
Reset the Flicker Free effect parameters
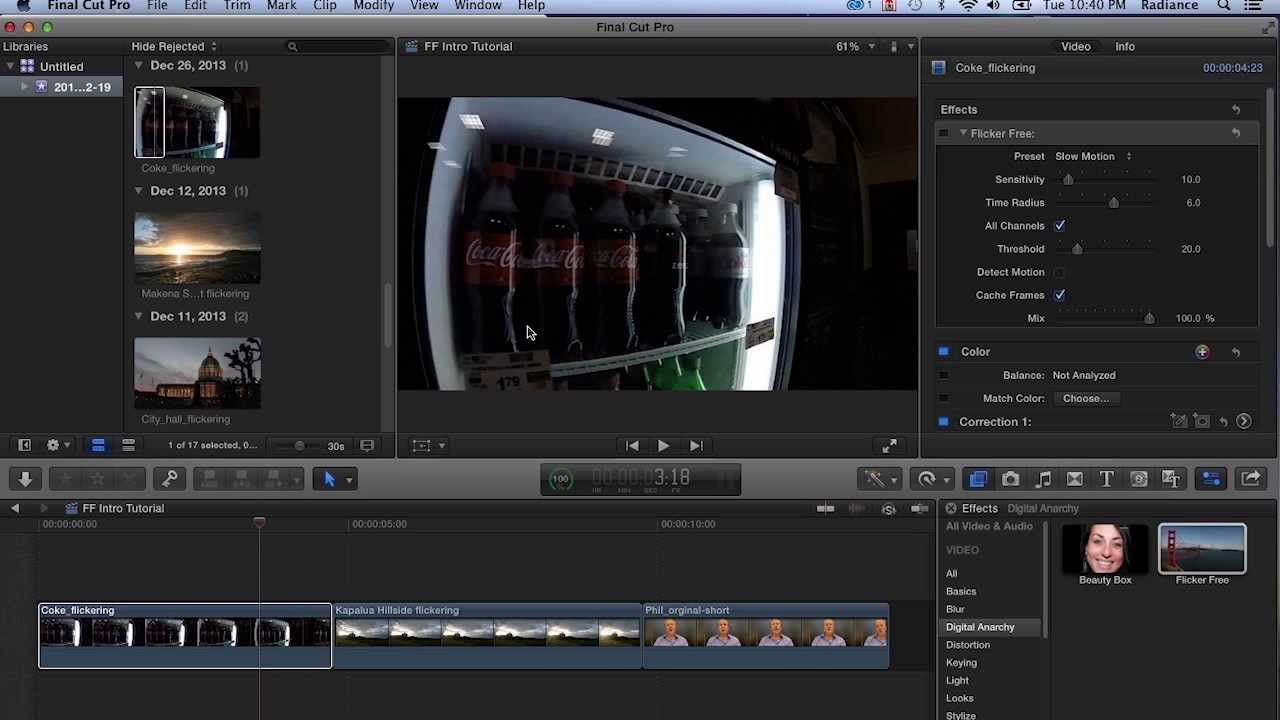click(x=1236, y=133)
